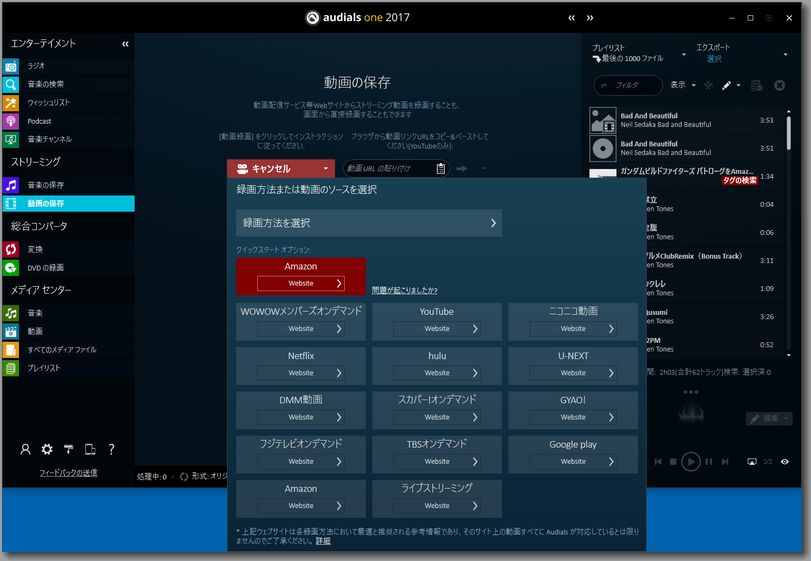811x561 pixels.
Task: Open the Podcast section icon
Action: click(x=11, y=121)
